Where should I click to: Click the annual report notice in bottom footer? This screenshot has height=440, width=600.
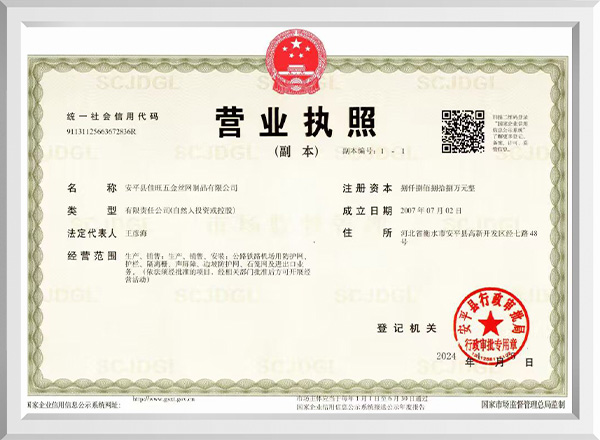click(362, 403)
